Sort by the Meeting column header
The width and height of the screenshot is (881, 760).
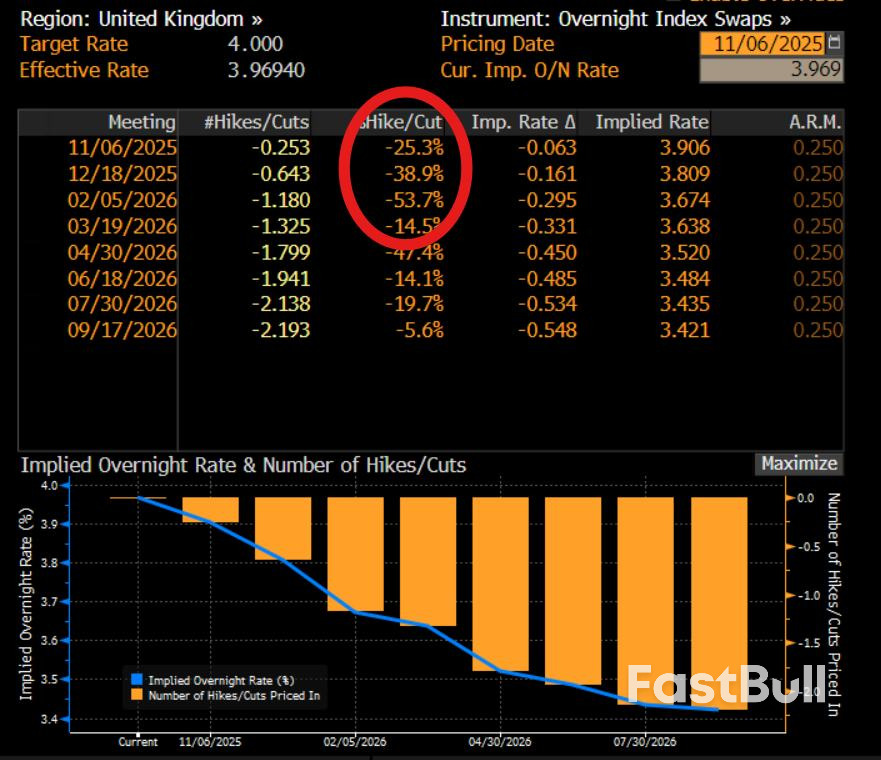pos(142,122)
